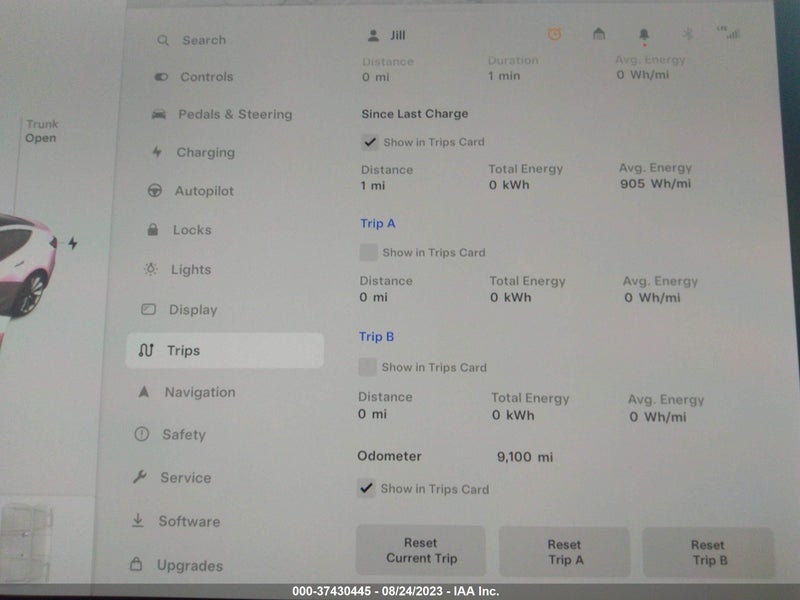Tap the garage HomeLink icon
This screenshot has width=800, height=600.
pyautogui.click(x=599, y=34)
